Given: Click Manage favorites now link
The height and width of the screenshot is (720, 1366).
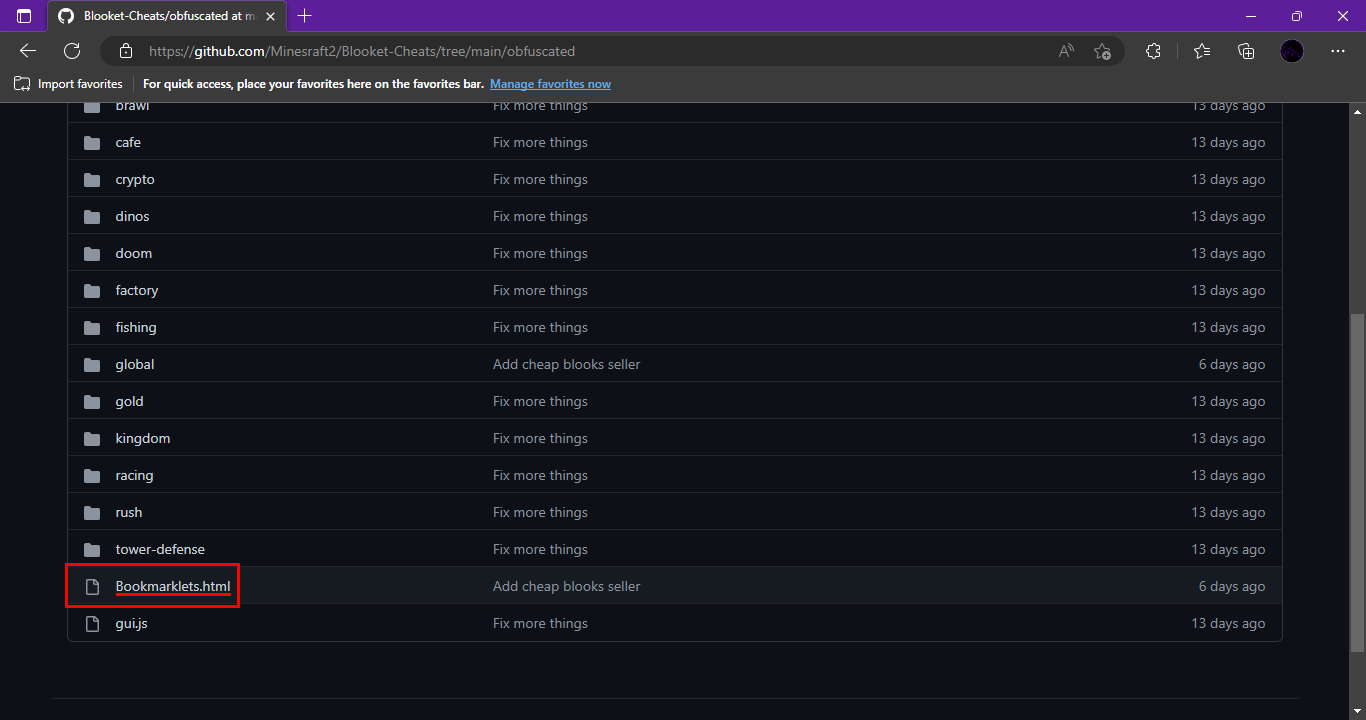Looking at the screenshot, I should (550, 84).
